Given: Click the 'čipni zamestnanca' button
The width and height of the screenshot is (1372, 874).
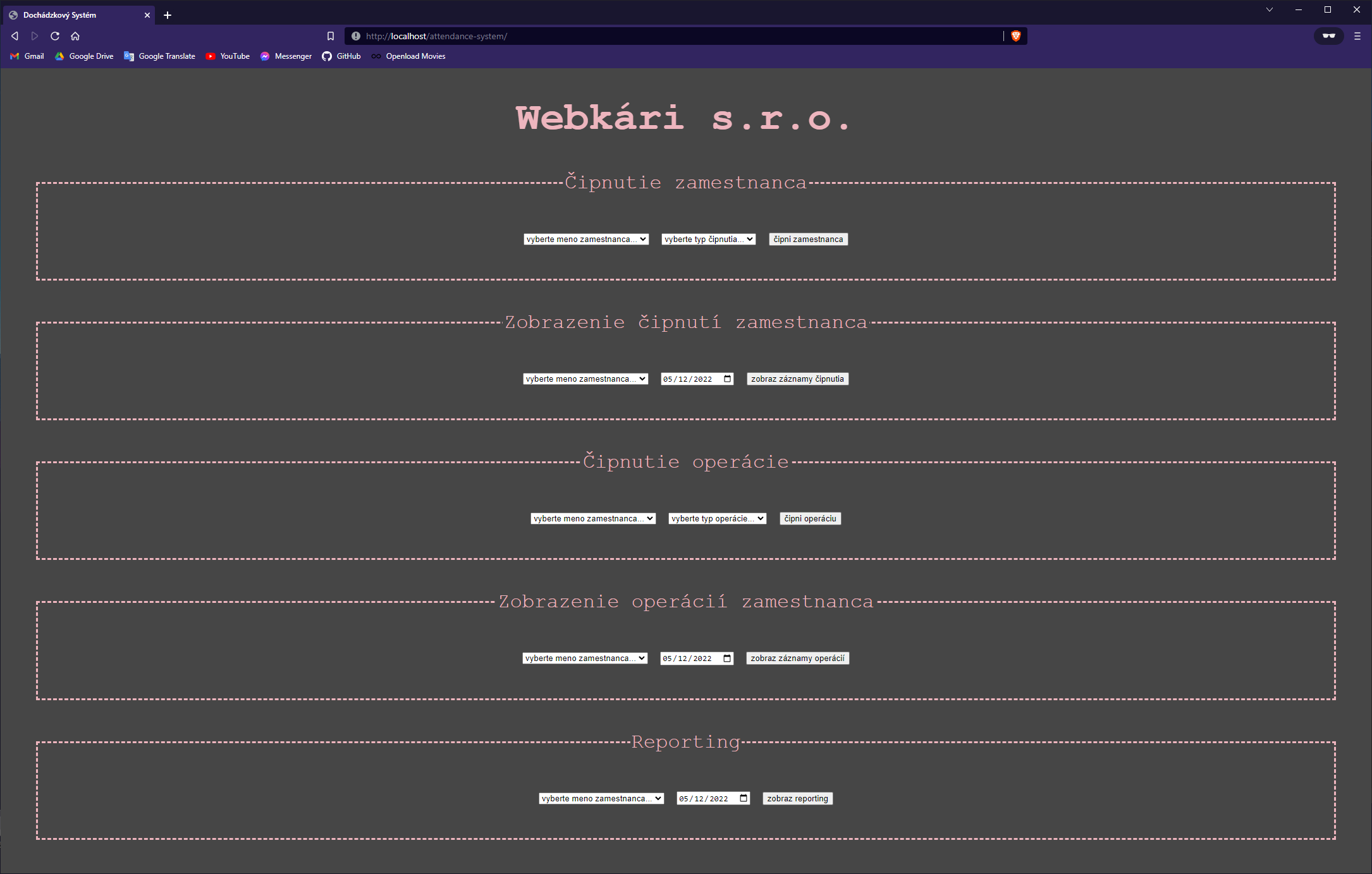Looking at the screenshot, I should tap(807, 239).
